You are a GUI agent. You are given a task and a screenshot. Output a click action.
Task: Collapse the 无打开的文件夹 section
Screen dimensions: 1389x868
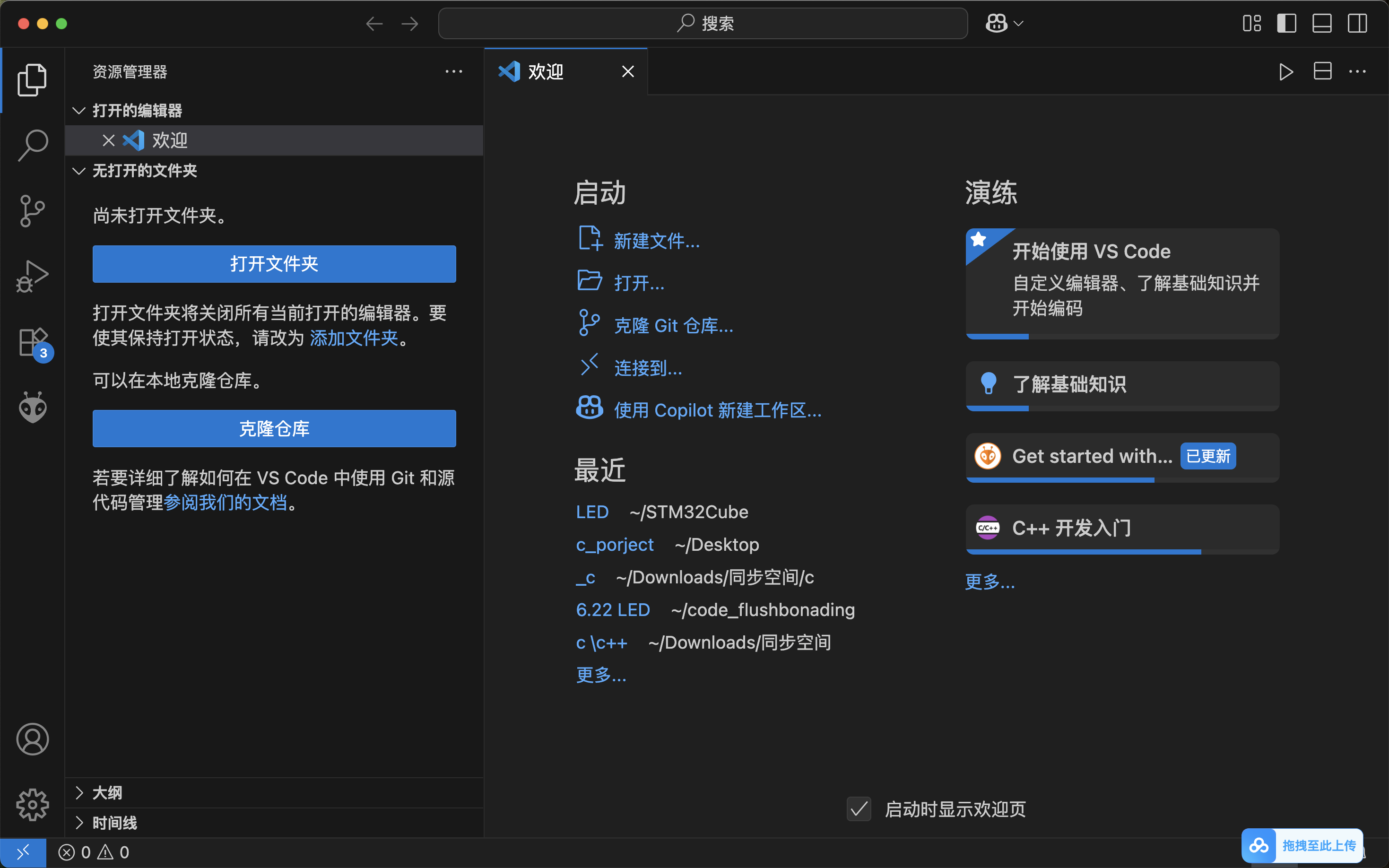point(79,171)
